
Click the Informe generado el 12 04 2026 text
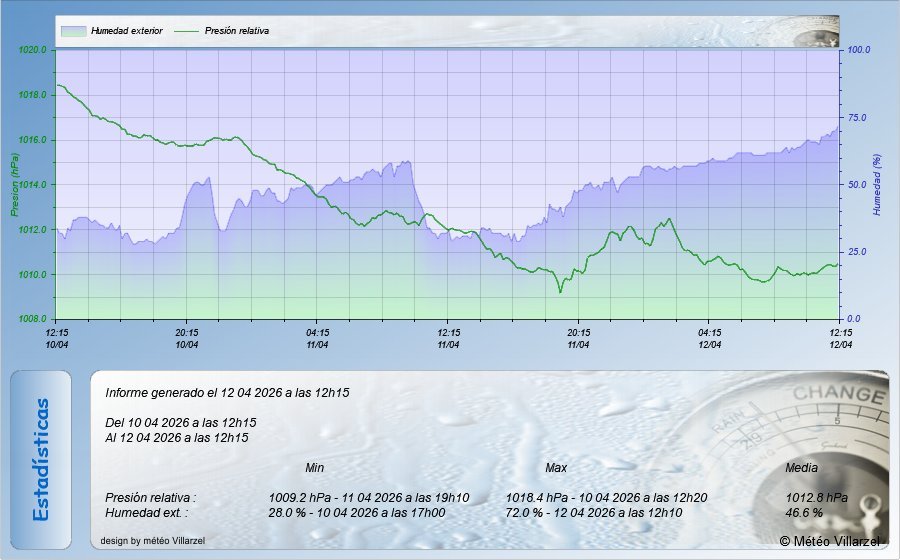click(227, 394)
